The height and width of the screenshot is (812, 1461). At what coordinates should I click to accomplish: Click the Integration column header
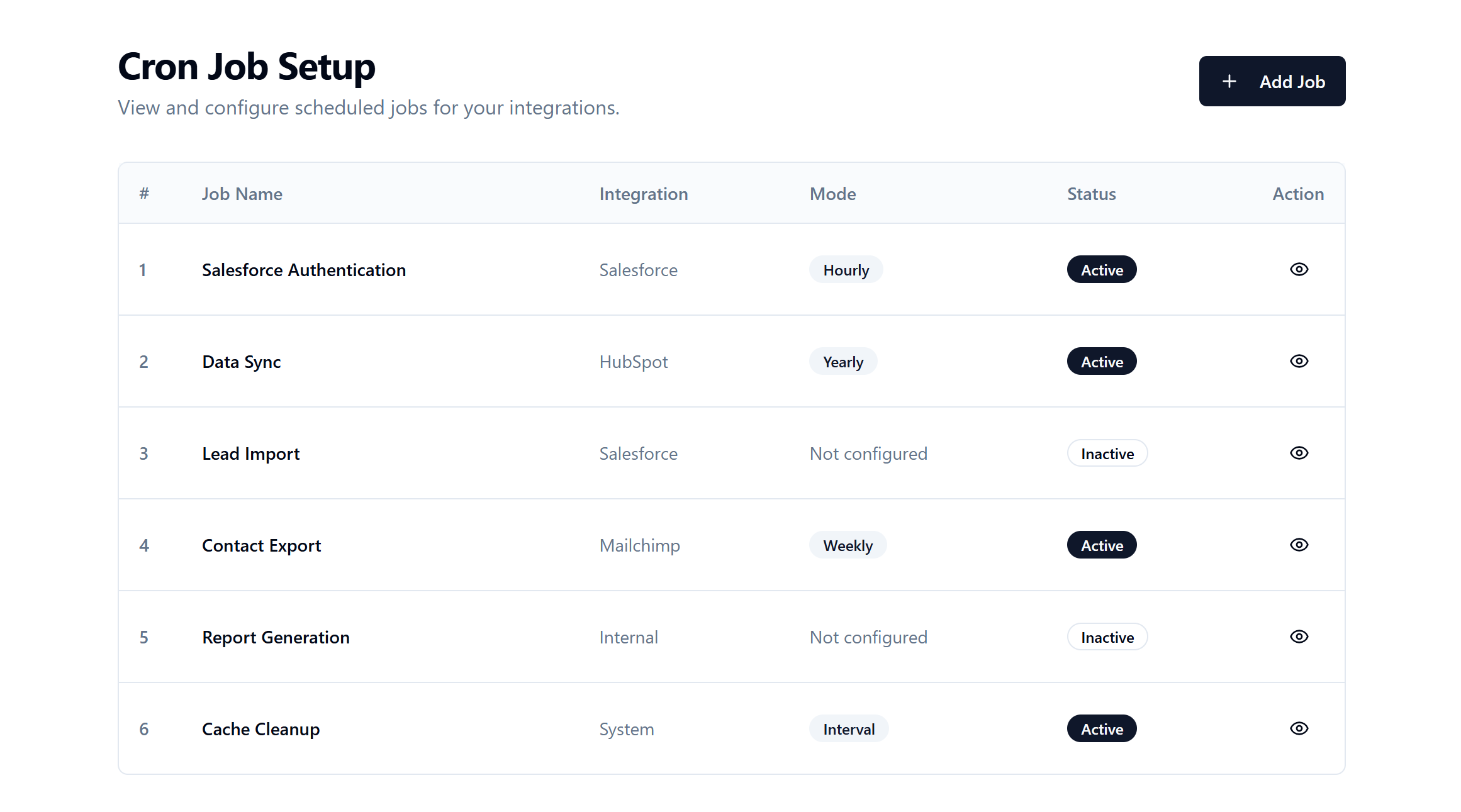(x=643, y=194)
